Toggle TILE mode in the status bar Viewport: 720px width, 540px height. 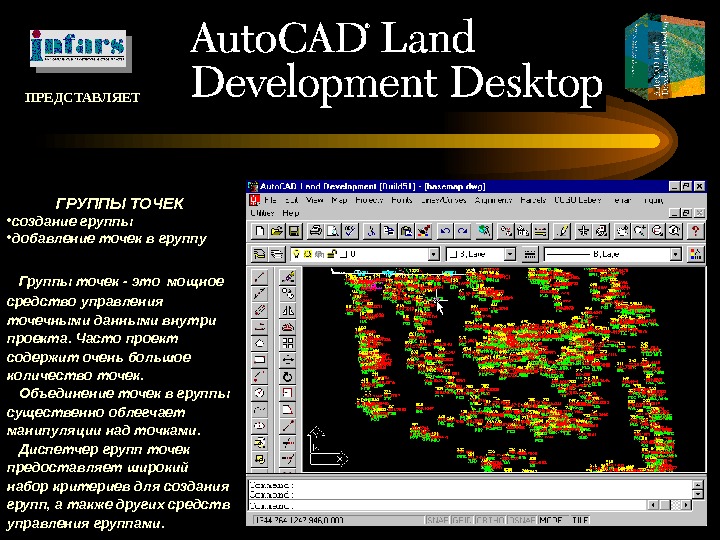coord(580,520)
